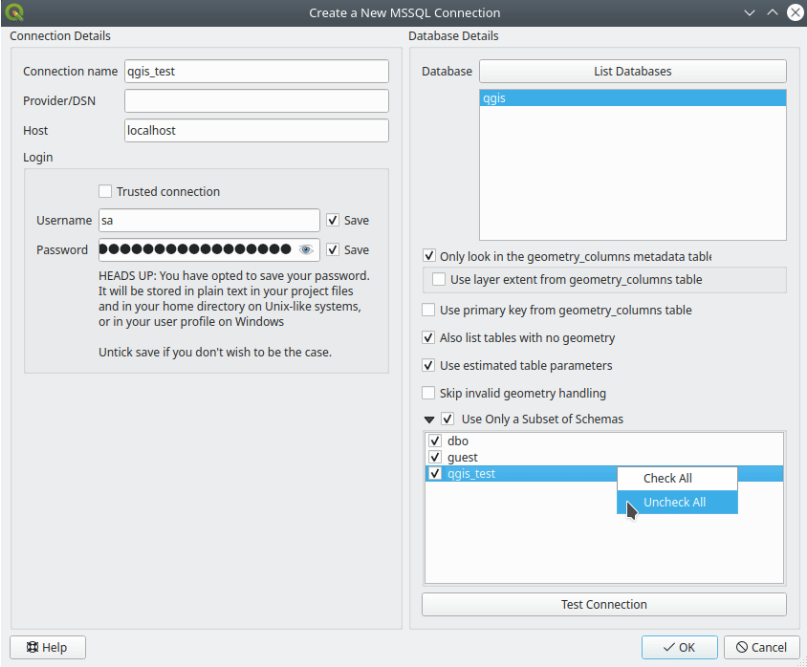The width and height of the screenshot is (807, 667).
Task: Uncheck the dbo schema
Action: 435,440
